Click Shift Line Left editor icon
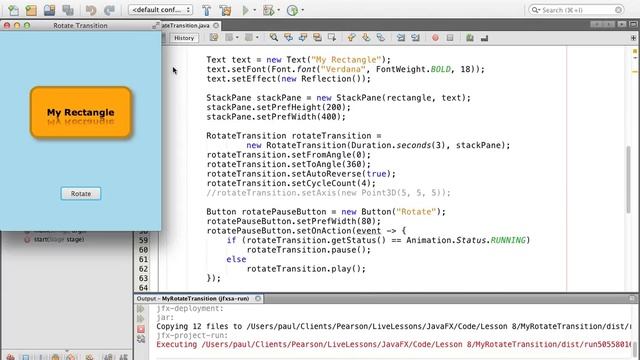The image size is (640, 360). click(401, 38)
